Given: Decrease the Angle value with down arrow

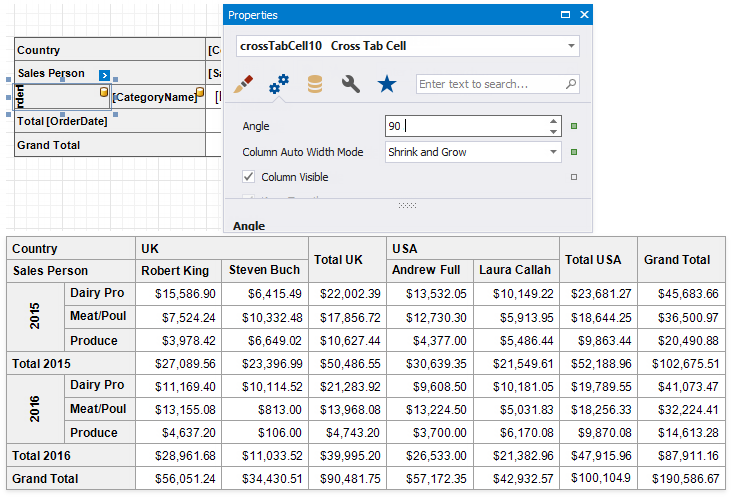Looking at the screenshot, I should pos(553,132).
